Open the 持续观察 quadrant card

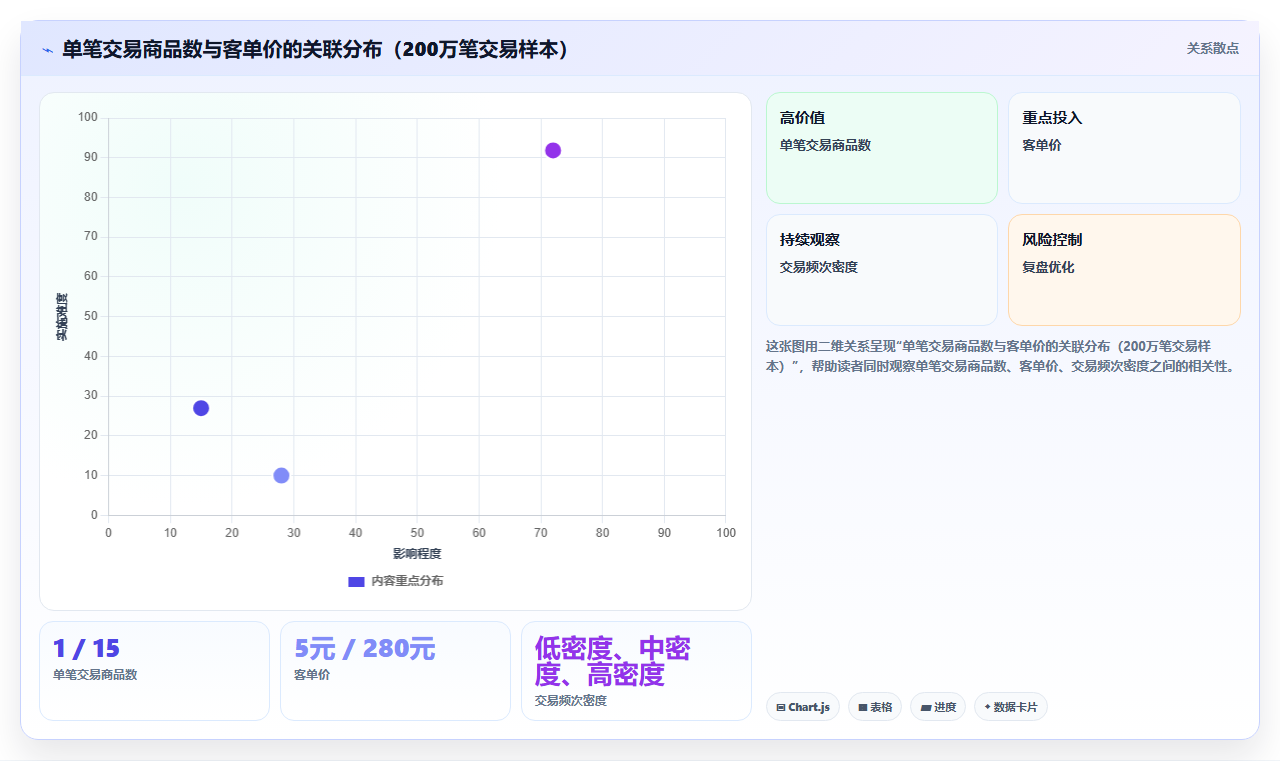882,270
